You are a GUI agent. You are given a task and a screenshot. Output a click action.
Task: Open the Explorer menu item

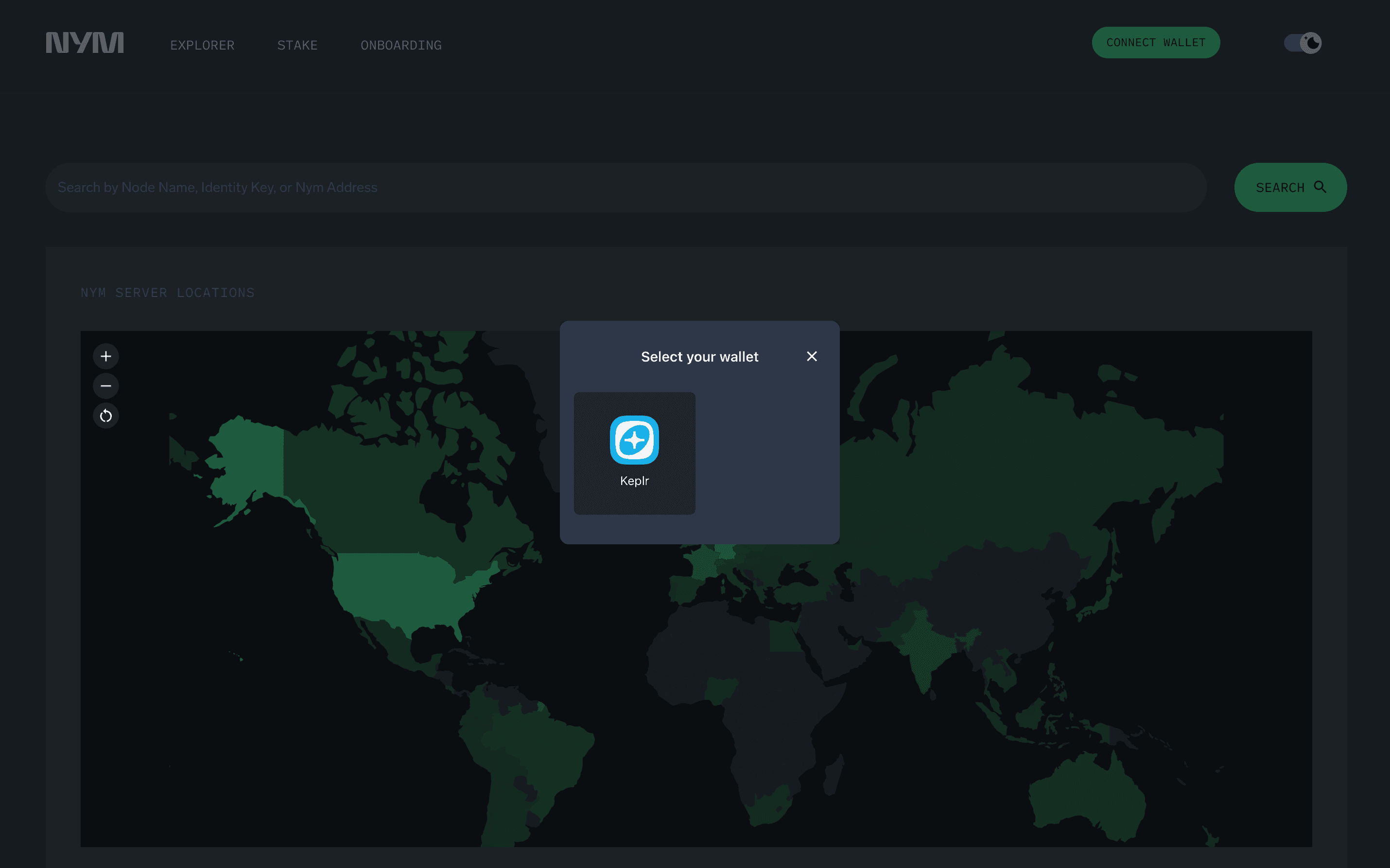pyautogui.click(x=202, y=45)
